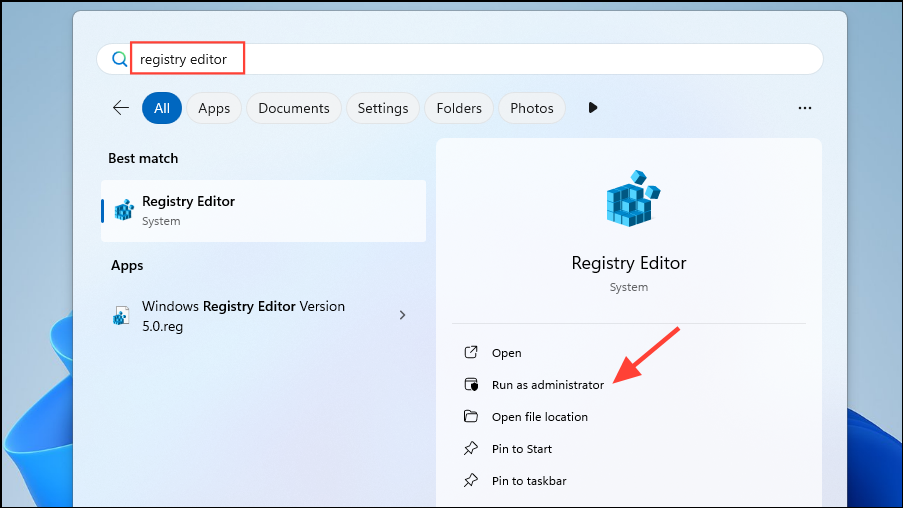The width and height of the screenshot is (903, 508).
Task: Switch to the Apps filter tab
Action: 214,108
